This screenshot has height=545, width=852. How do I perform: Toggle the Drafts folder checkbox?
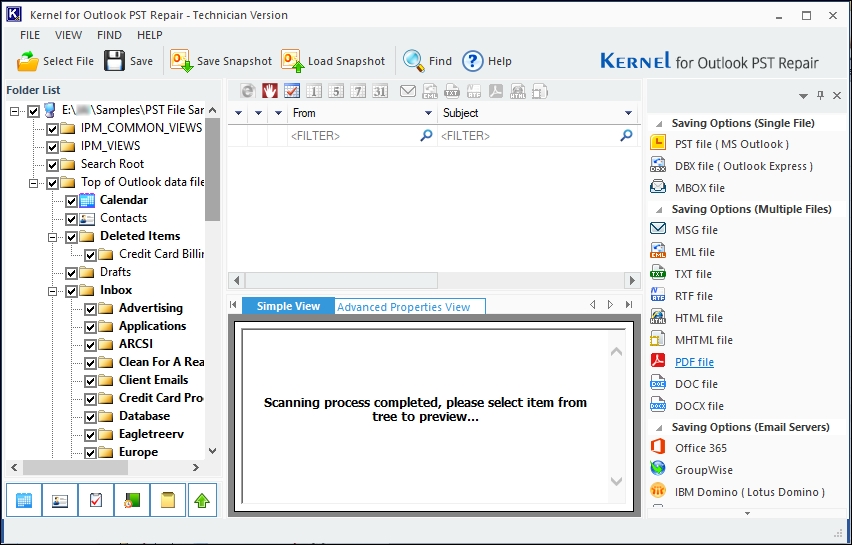coord(72,273)
